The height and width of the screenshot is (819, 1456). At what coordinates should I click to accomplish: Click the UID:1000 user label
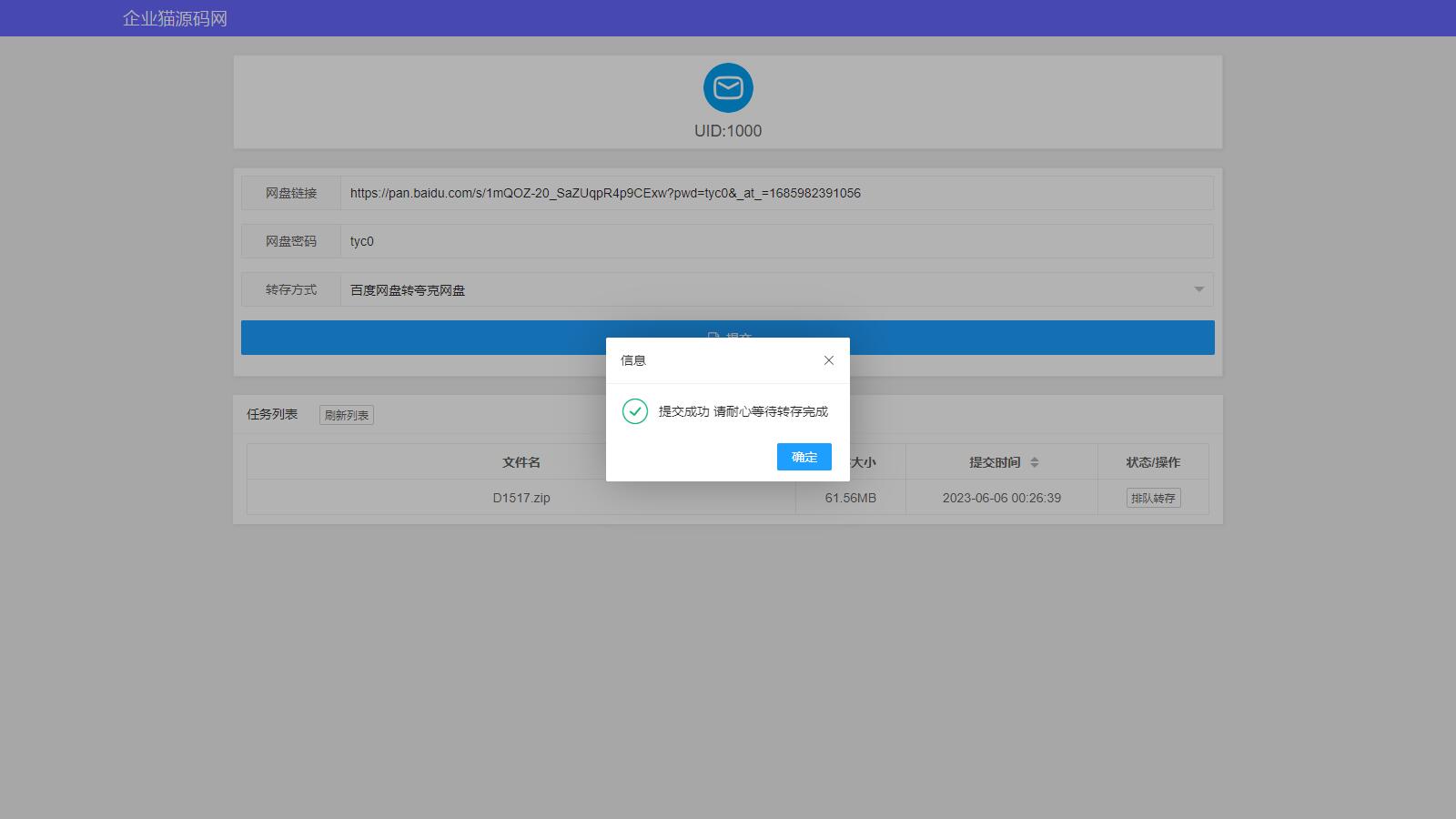tap(728, 131)
